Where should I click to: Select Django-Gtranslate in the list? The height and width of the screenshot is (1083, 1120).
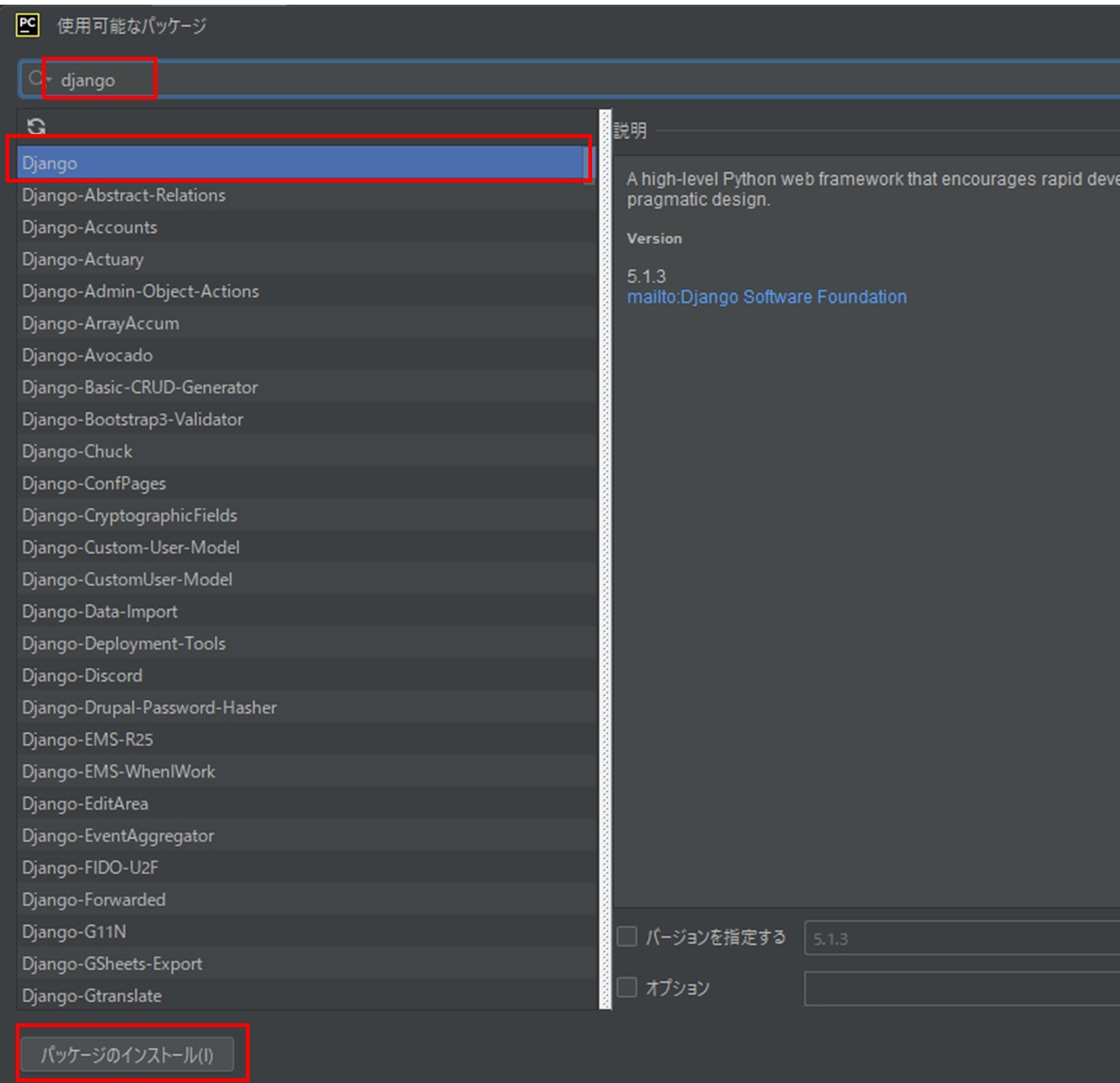point(306,995)
